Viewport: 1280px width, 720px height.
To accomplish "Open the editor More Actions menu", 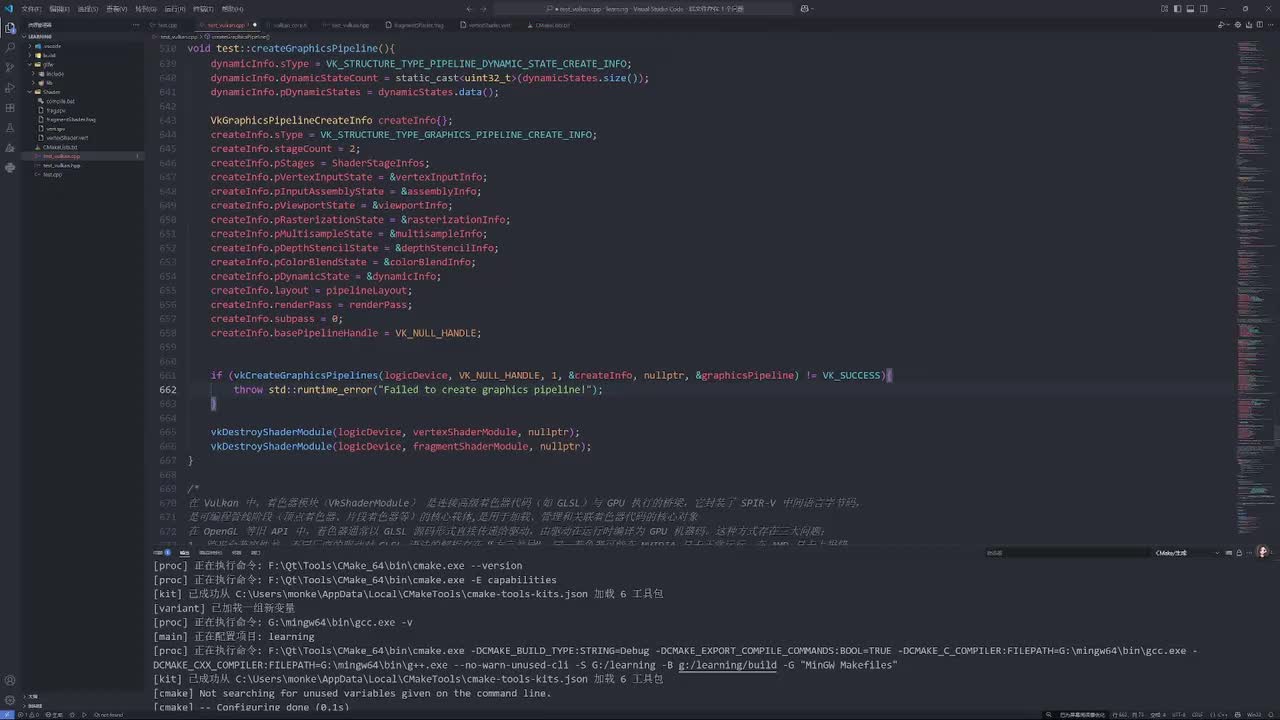I will 1272,24.
